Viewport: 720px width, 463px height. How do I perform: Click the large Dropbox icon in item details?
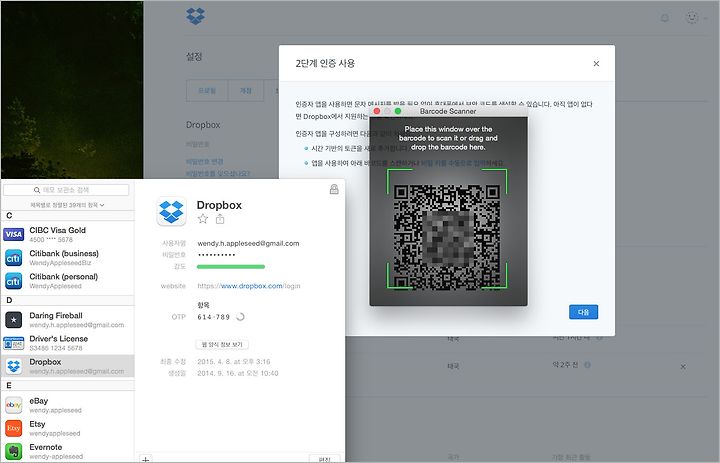171,211
